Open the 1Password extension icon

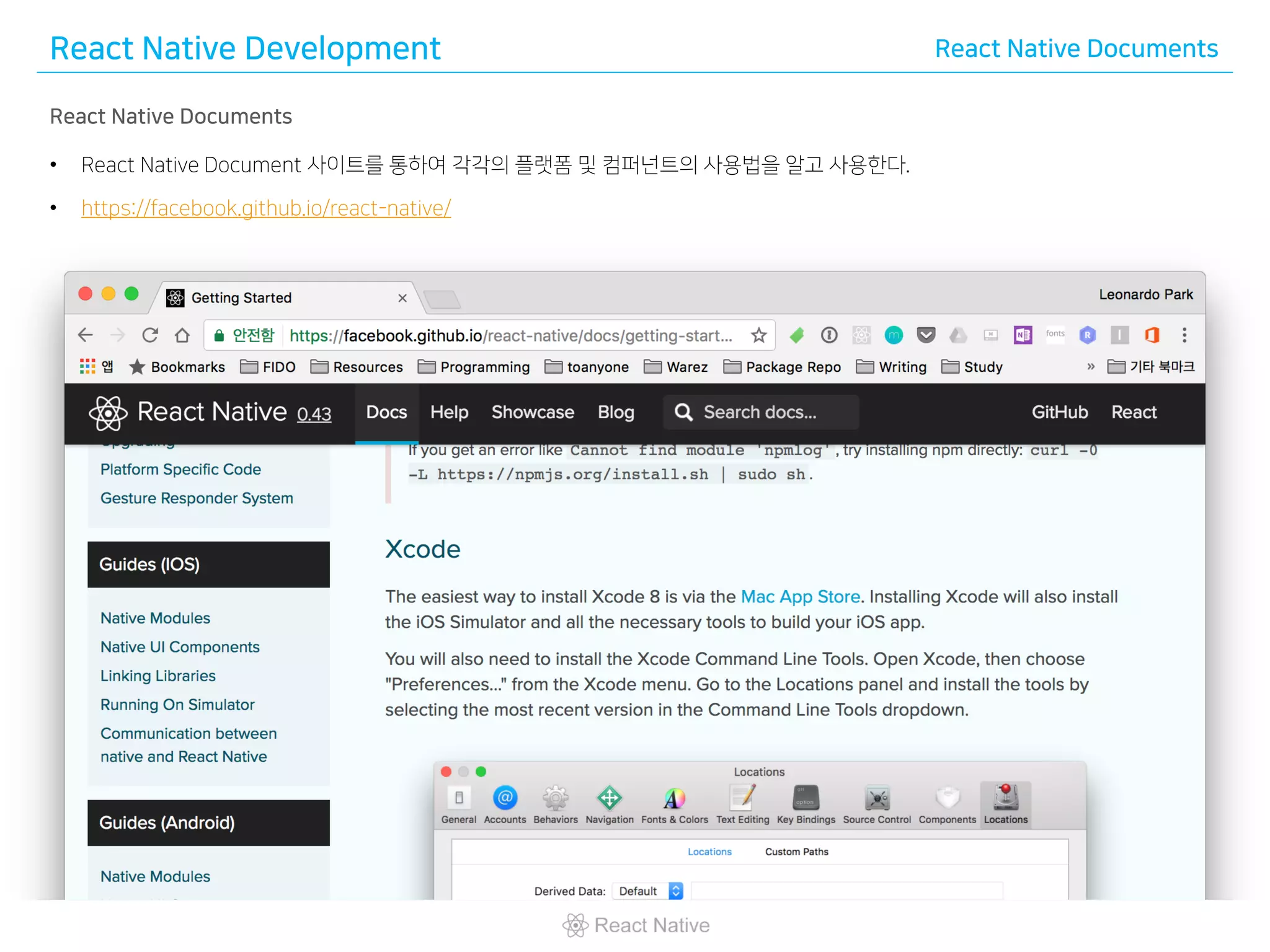pyautogui.click(x=829, y=335)
